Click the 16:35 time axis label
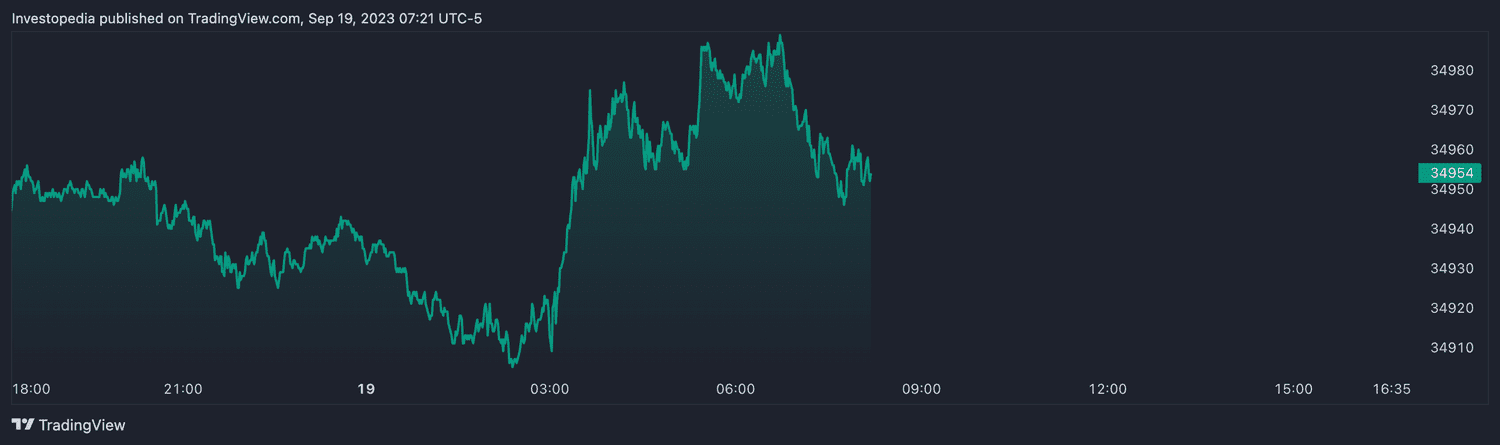 click(1391, 389)
